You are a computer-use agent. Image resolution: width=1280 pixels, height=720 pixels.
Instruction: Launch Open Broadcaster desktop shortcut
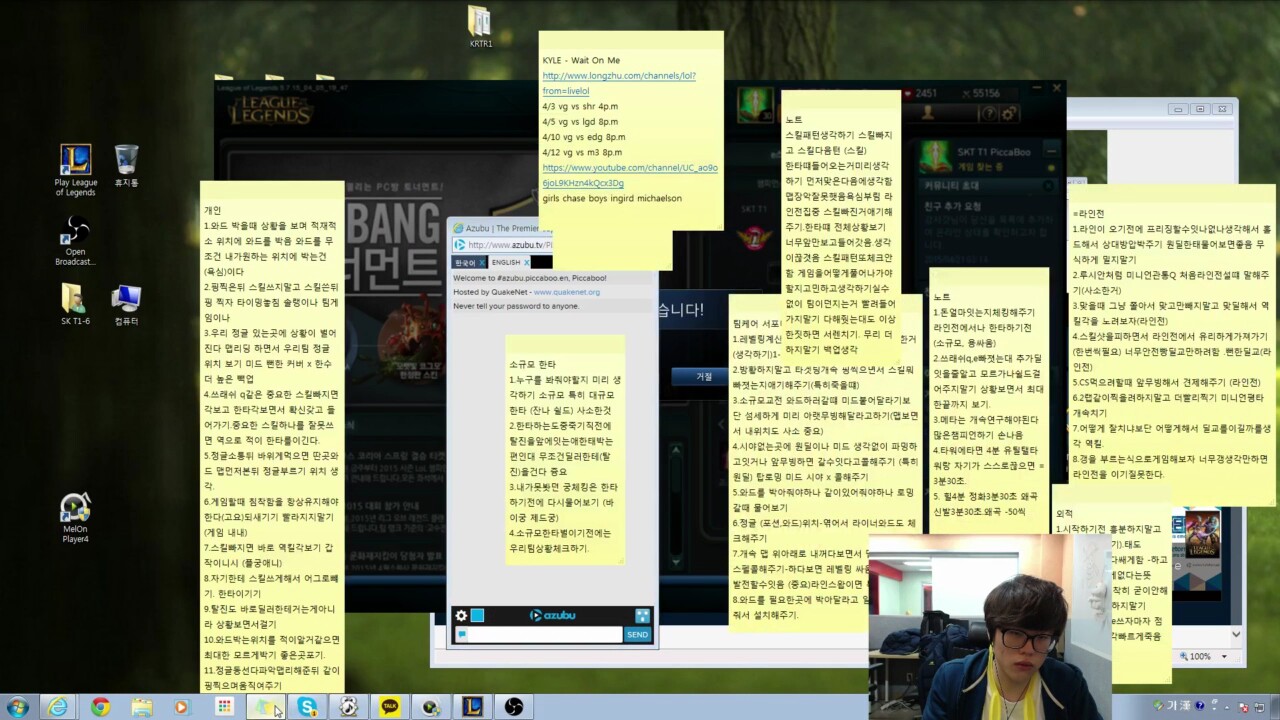tap(76, 241)
